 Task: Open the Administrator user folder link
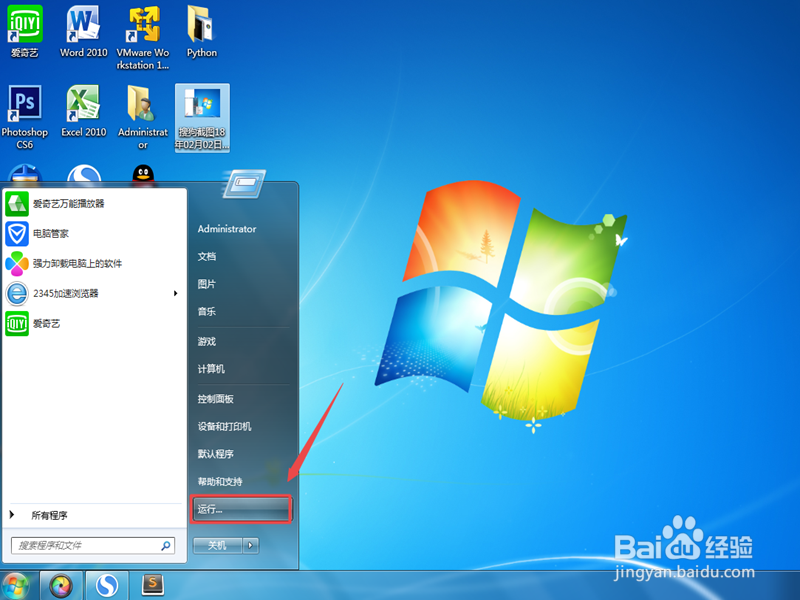pyautogui.click(x=227, y=229)
